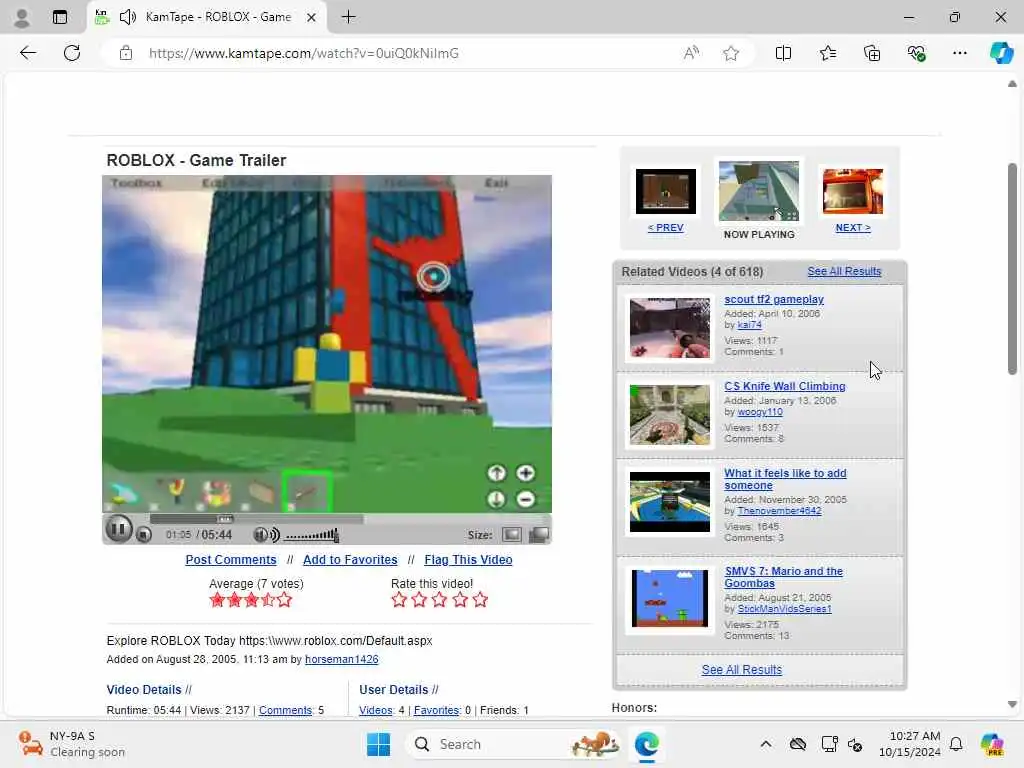Image resolution: width=1024 pixels, height=768 pixels.
Task: Open user's Favorites link
Action: (x=436, y=711)
